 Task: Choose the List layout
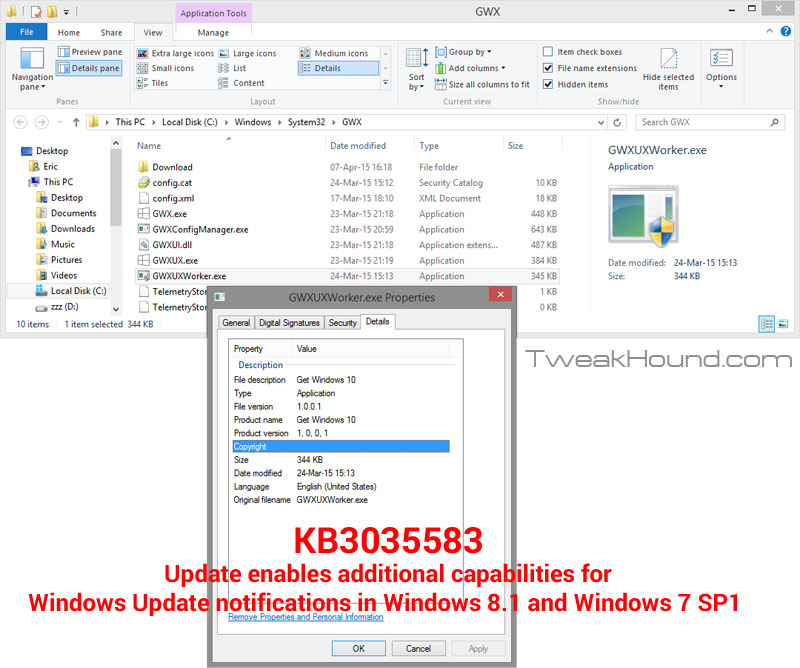233,68
